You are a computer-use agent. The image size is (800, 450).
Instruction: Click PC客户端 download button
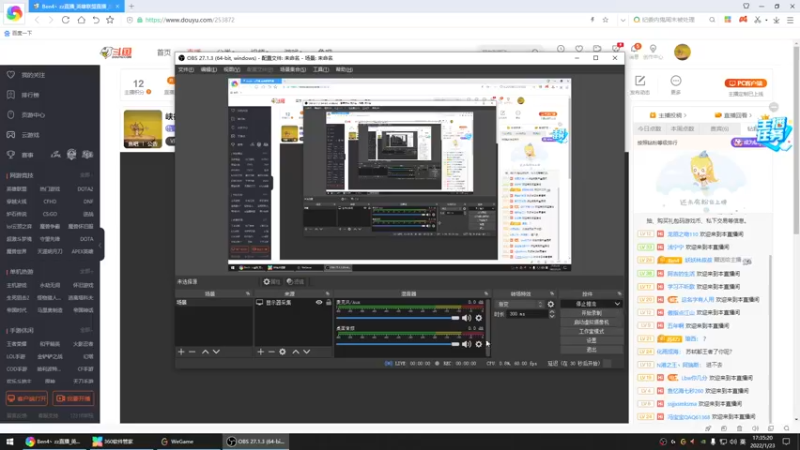click(745, 83)
